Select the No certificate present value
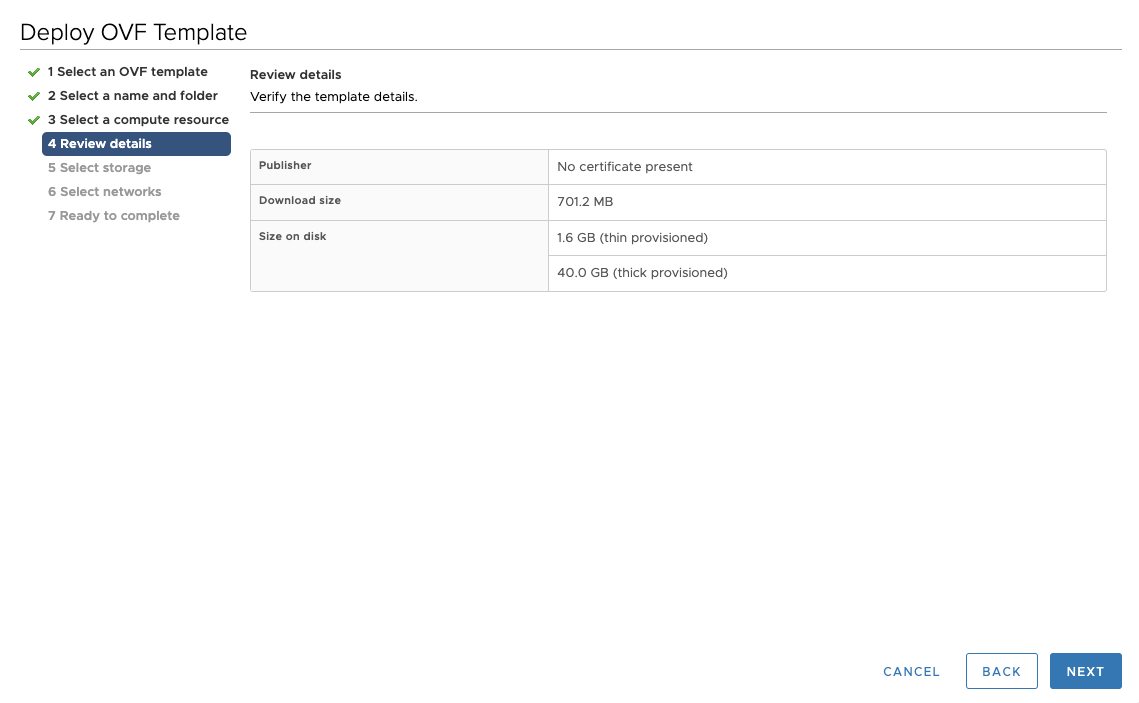 click(x=625, y=166)
